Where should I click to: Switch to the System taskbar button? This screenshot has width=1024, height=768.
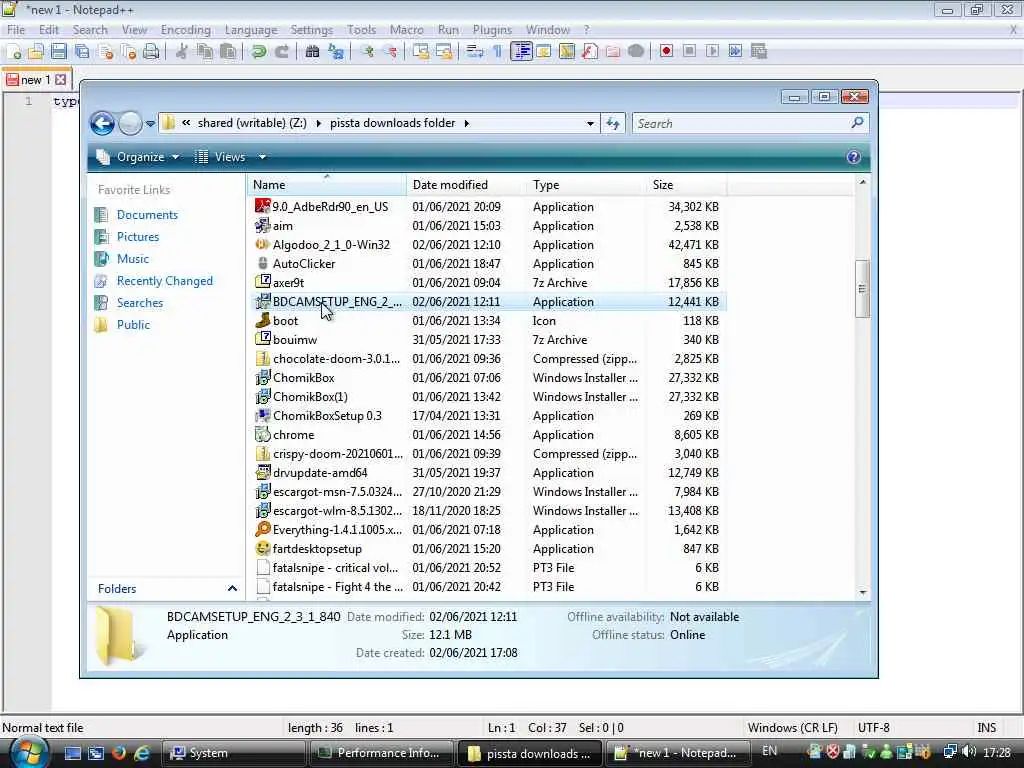click(x=232, y=753)
